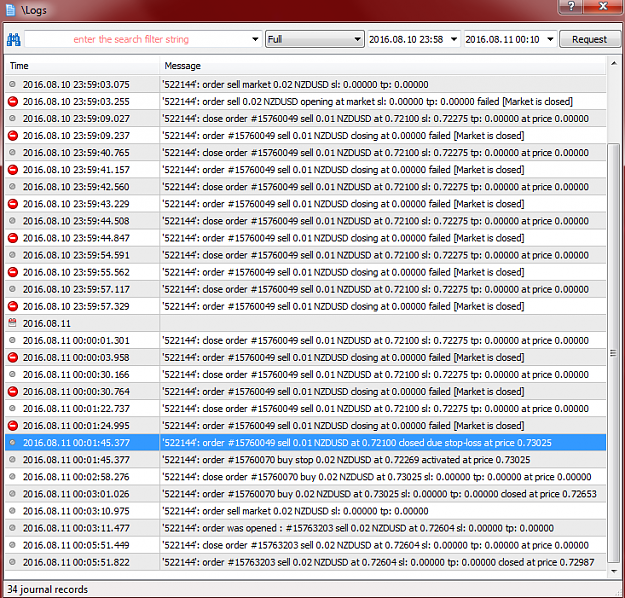
Task: Click the gray info icon at 00:03:10.975
Action: click(x=12, y=511)
